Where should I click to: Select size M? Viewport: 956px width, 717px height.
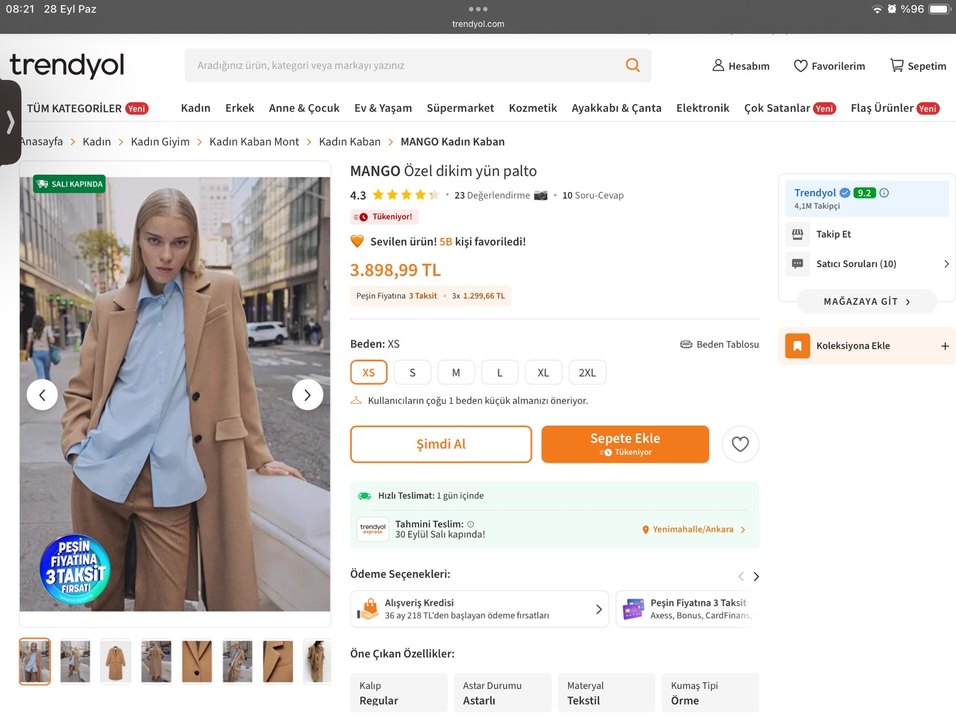point(456,372)
